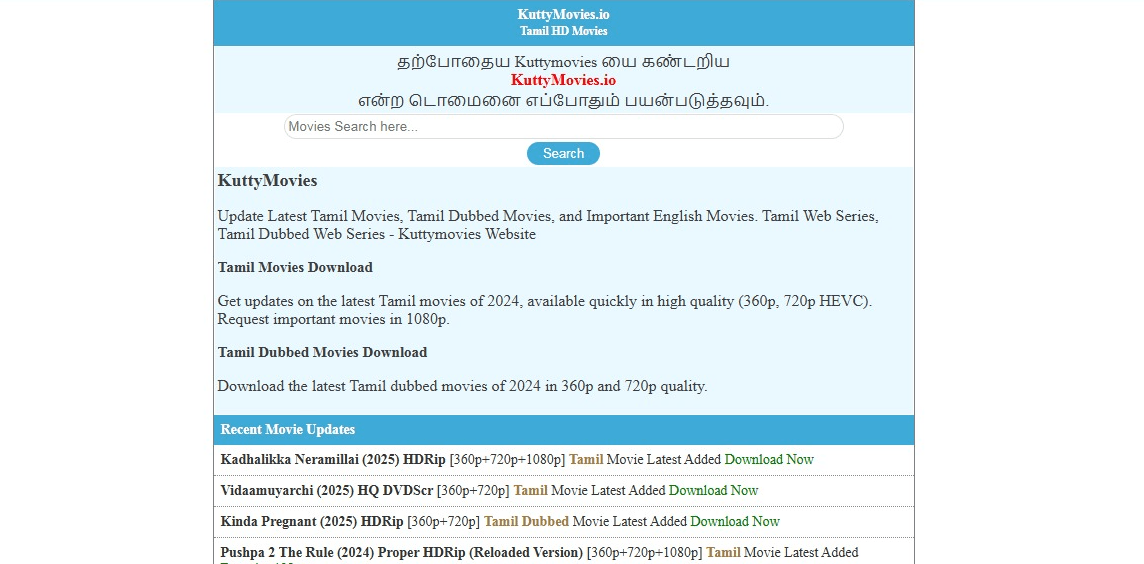Click the Tamil tag in Vidaamuyarchi row
The height and width of the screenshot is (564, 1144).
(530, 491)
